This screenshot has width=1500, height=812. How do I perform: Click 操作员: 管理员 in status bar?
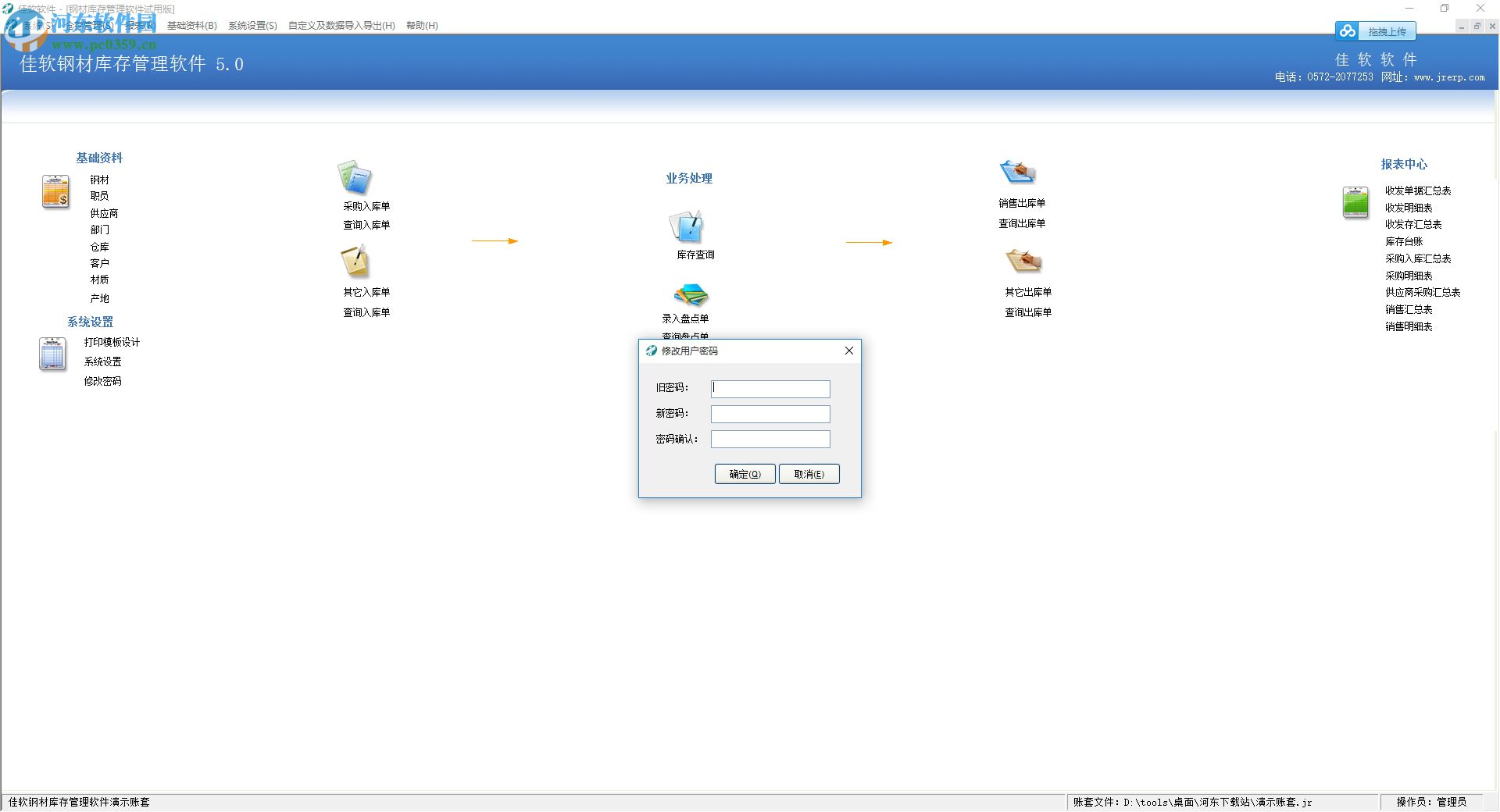point(1431,802)
